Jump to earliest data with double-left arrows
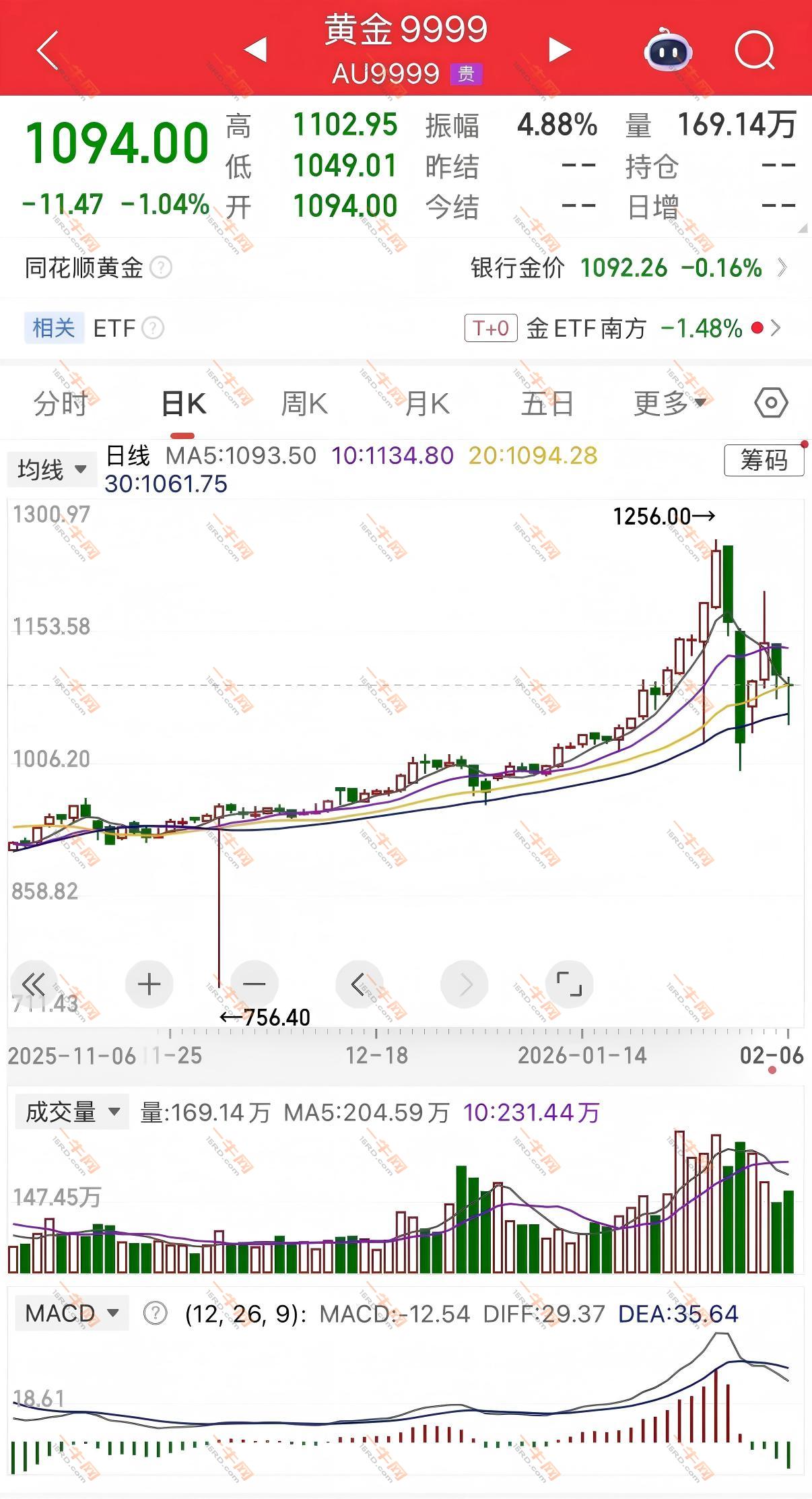 click(x=34, y=985)
